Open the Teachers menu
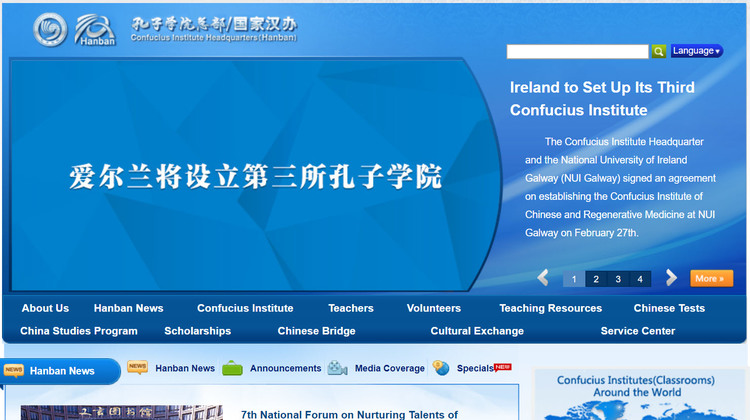Image resolution: width=750 pixels, height=420 pixels. click(351, 309)
